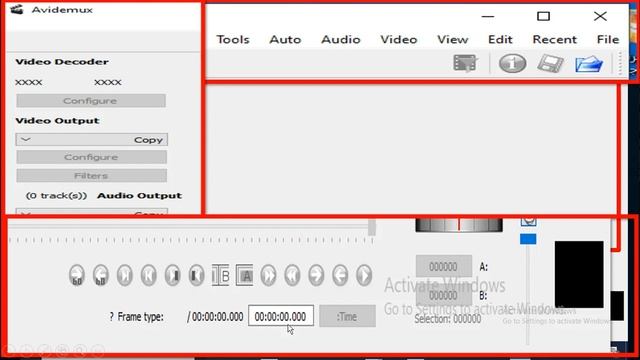Click the B: 000000 marker button
This screenshot has height=360, width=640.
[444, 295]
